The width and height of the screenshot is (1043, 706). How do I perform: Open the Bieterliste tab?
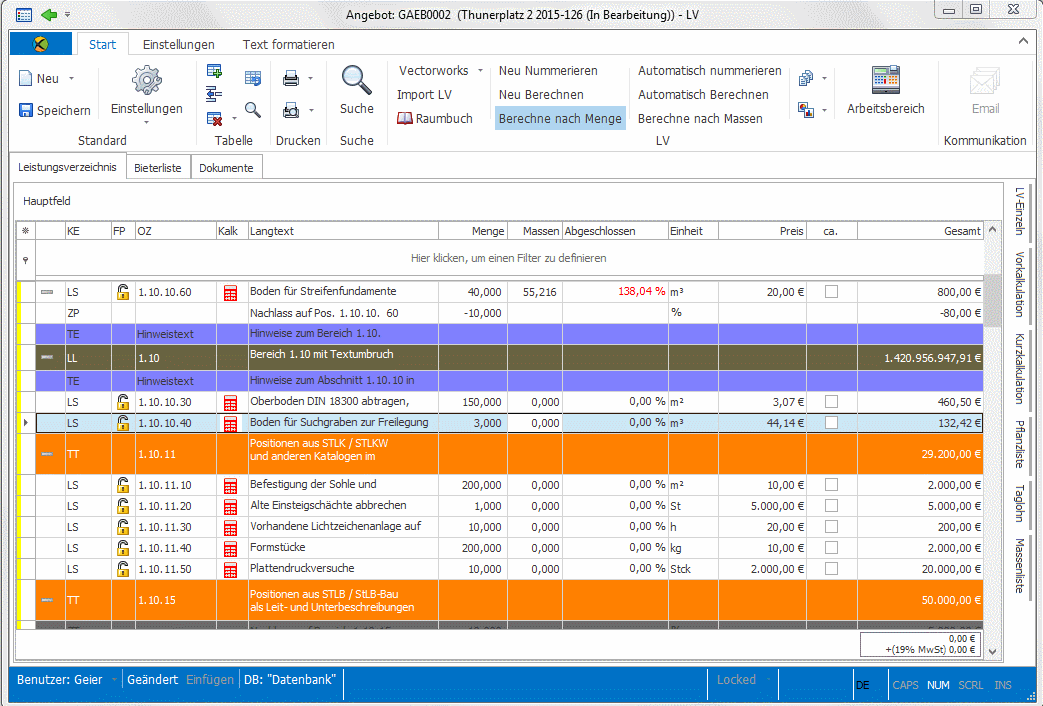[x=158, y=168]
